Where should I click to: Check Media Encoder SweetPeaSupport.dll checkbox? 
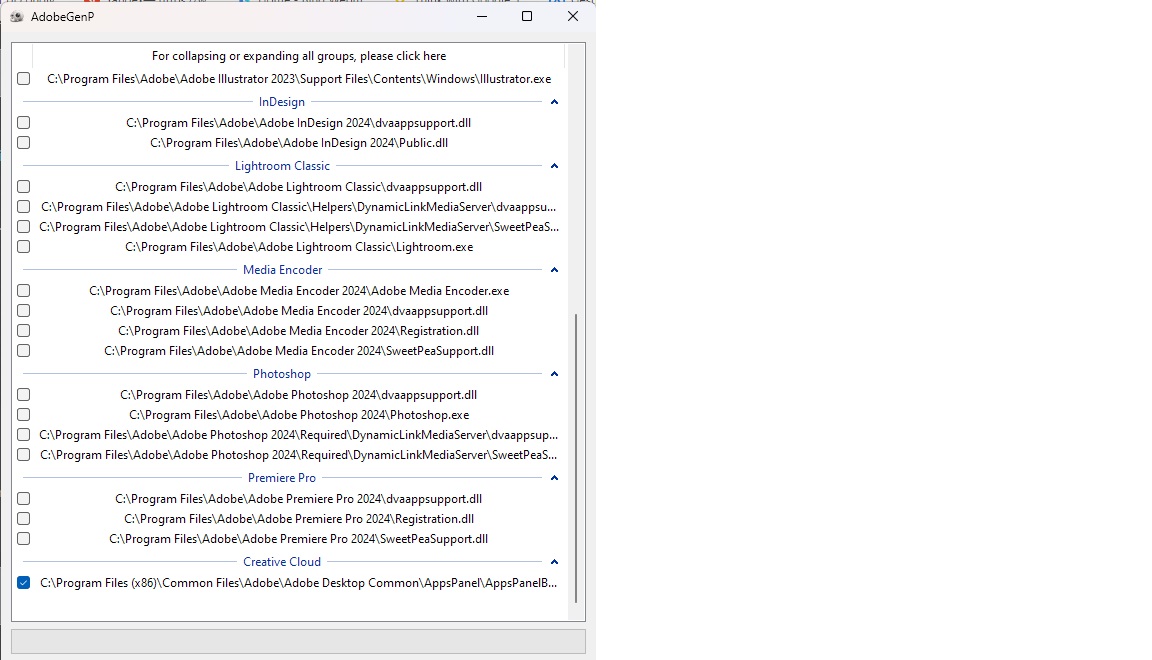coord(24,351)
